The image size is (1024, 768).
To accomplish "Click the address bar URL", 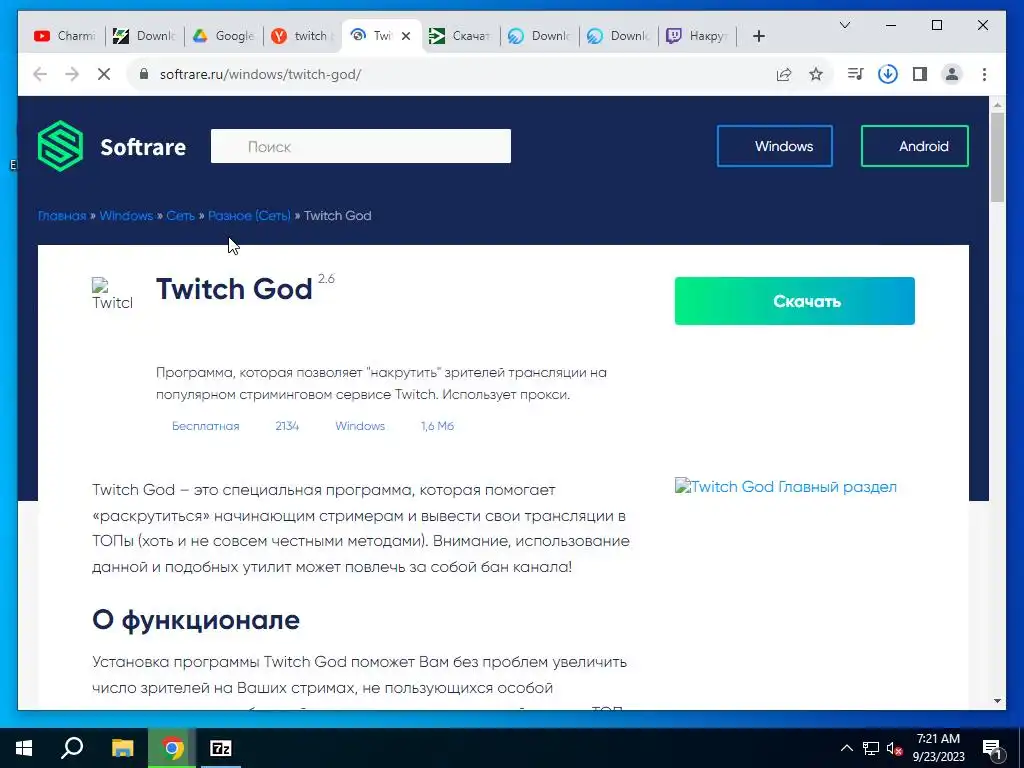I will coord(261,74).
